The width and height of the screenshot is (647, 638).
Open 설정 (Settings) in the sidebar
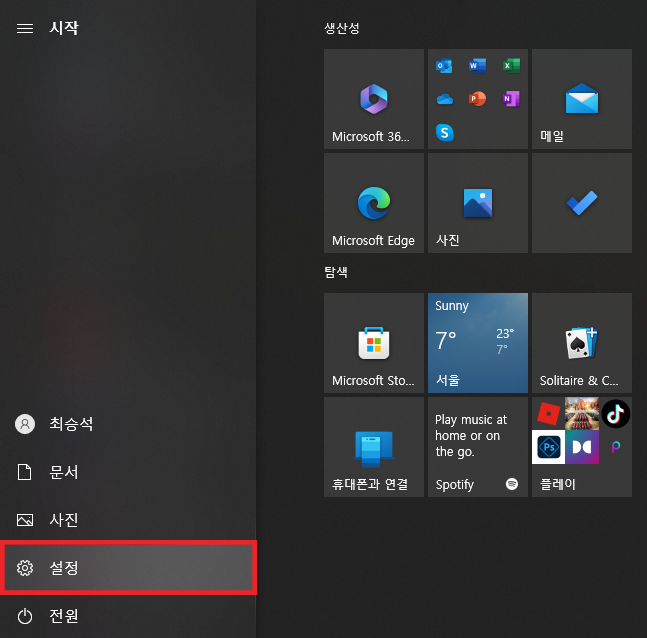click(128, 568)
